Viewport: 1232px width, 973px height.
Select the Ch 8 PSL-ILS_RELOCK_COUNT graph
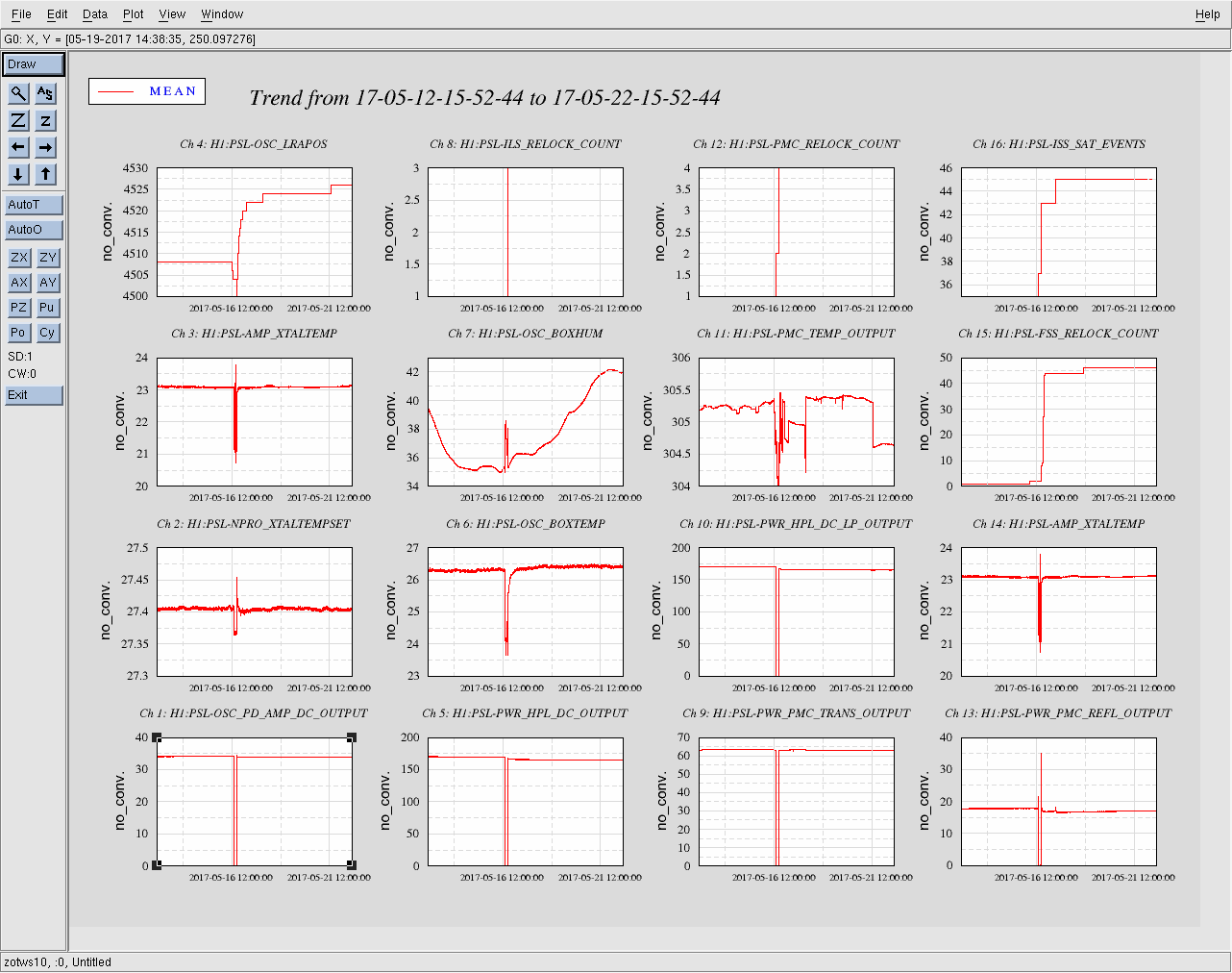tap(526, 232)
